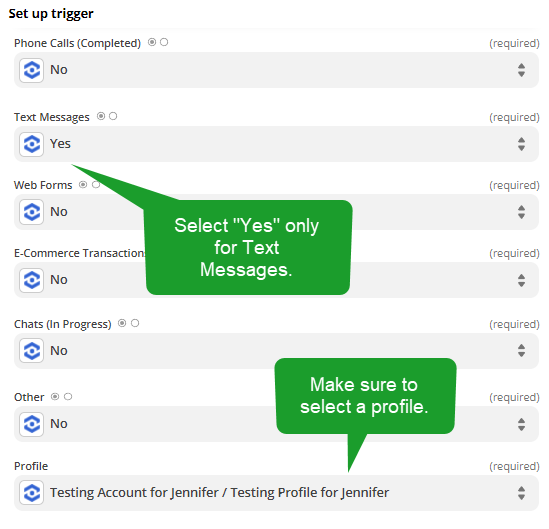This screenshot has width=549, height=529.
Task: Click the Set up trigger heading
Action: click(51, 14)
